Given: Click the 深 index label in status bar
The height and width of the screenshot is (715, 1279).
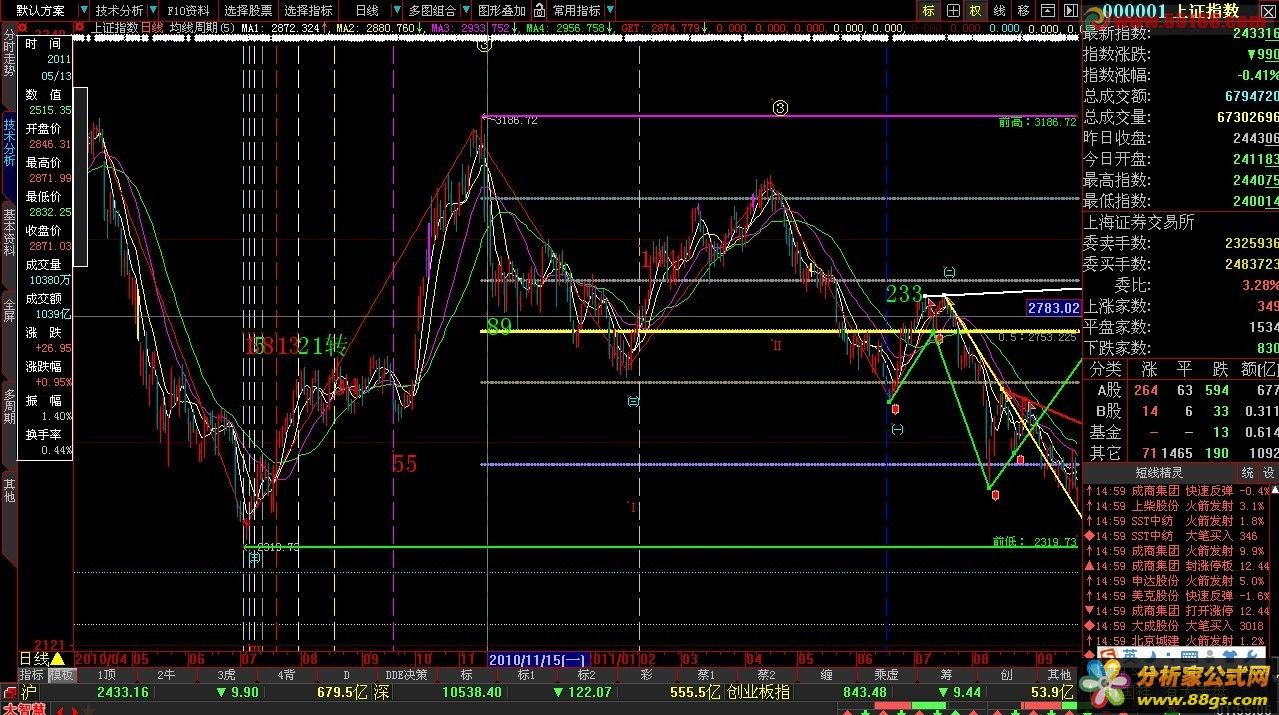Looking at the screenshot, I should click(x=382, y=692).
